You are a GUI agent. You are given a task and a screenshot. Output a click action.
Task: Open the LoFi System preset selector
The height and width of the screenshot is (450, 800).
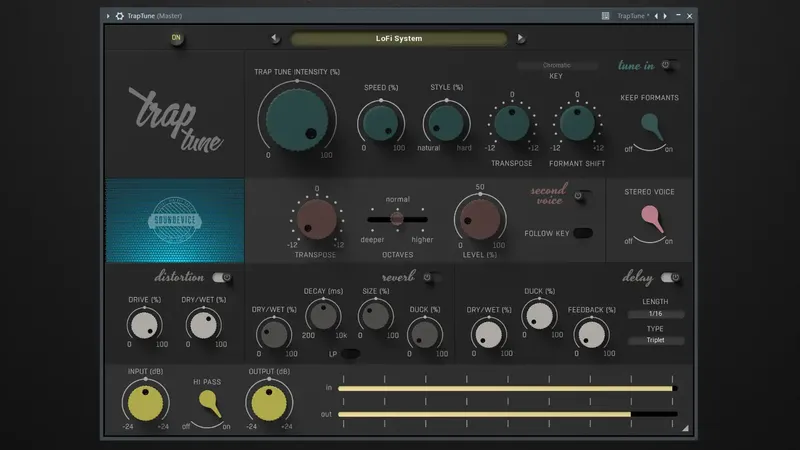(x=398, y=38)
